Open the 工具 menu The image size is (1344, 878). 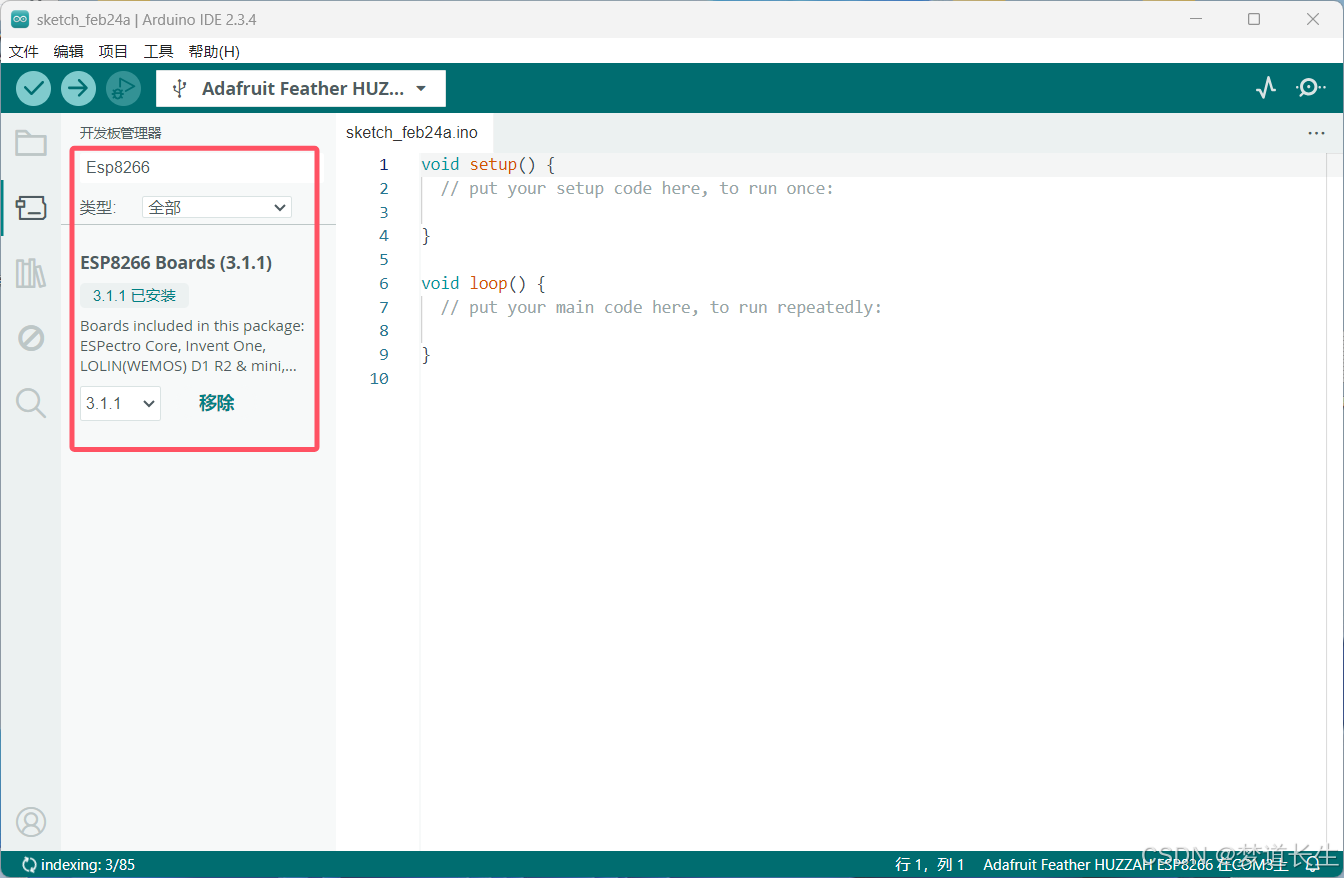[x=158, y=51]
